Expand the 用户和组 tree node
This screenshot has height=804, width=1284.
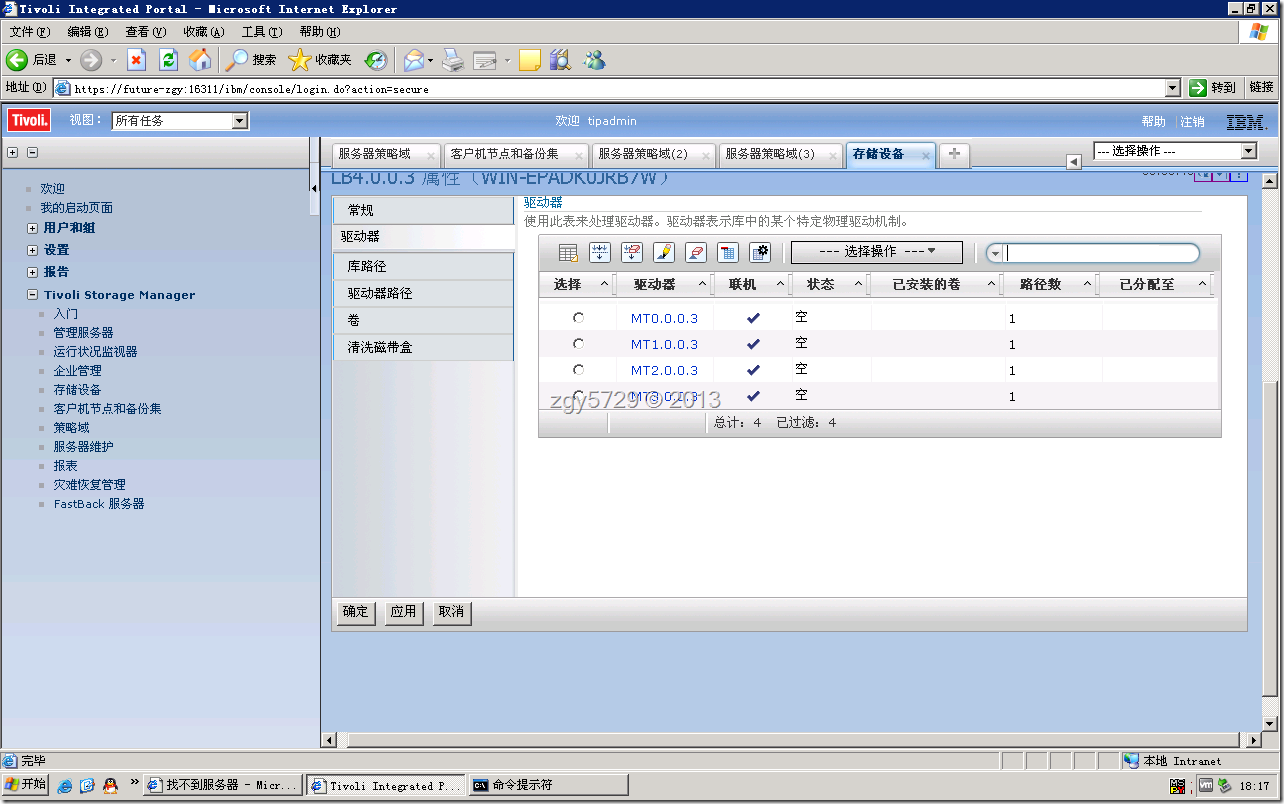click(33, 228)
